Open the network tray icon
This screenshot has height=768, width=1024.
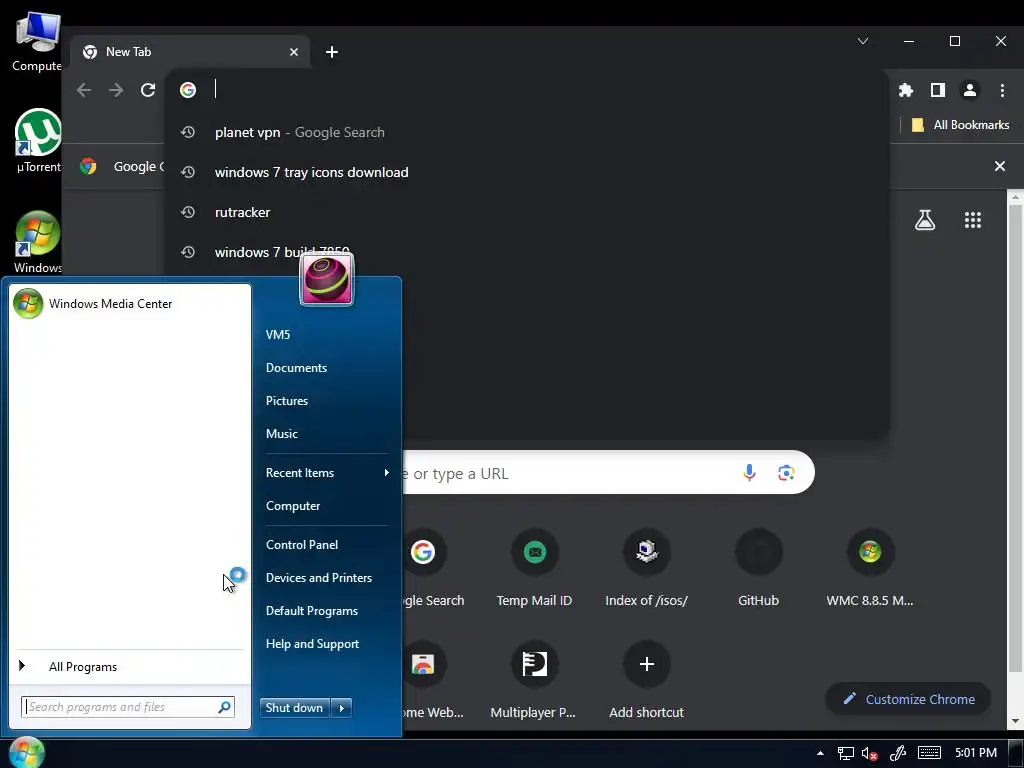pos(846,754)
